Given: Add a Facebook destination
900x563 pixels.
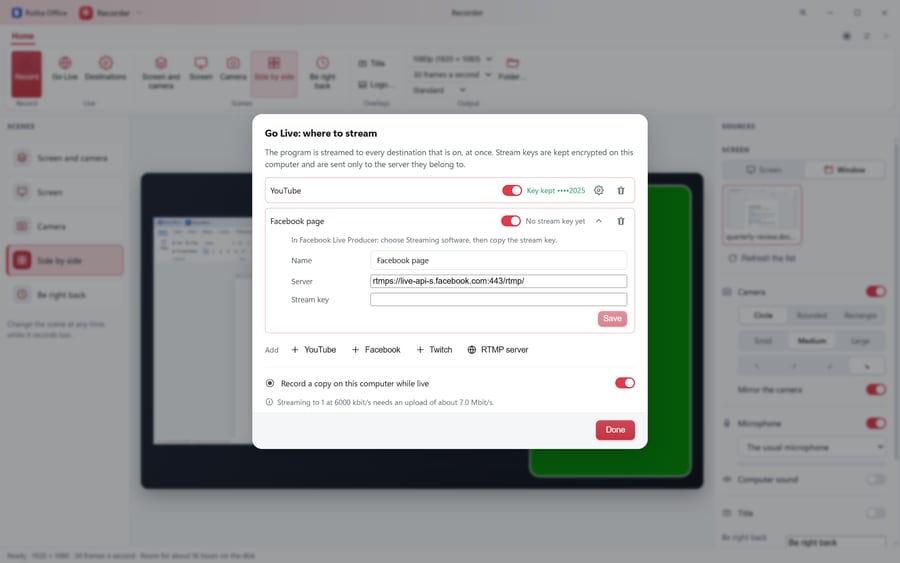Looking at the screenshot, I should 376,350.
